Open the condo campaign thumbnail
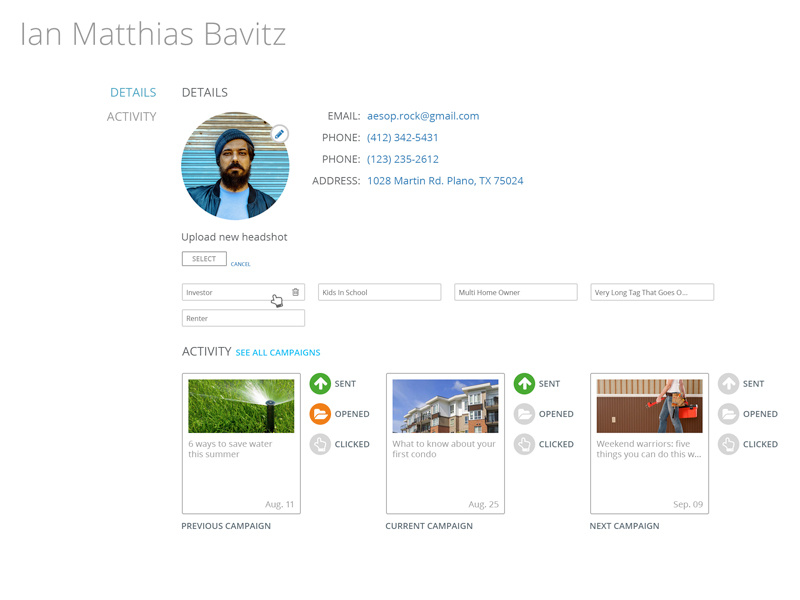Viewport: 800px width, 600px height. pyautogui.click(x=445, y=406)
